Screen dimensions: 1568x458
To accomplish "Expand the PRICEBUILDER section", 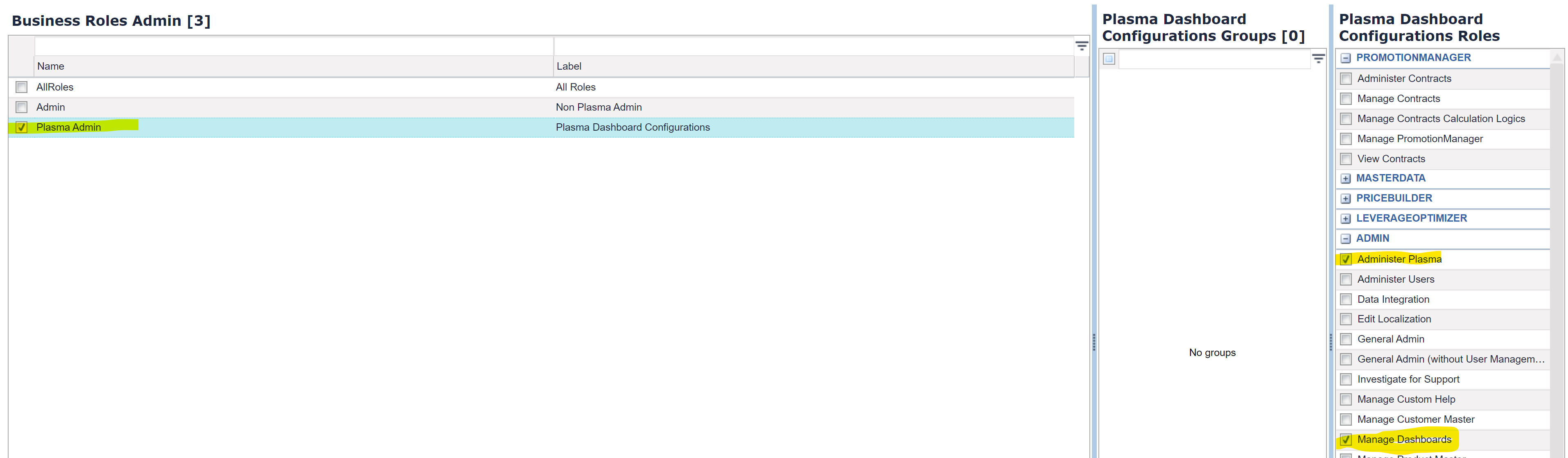I will [x=1345, y=199].
